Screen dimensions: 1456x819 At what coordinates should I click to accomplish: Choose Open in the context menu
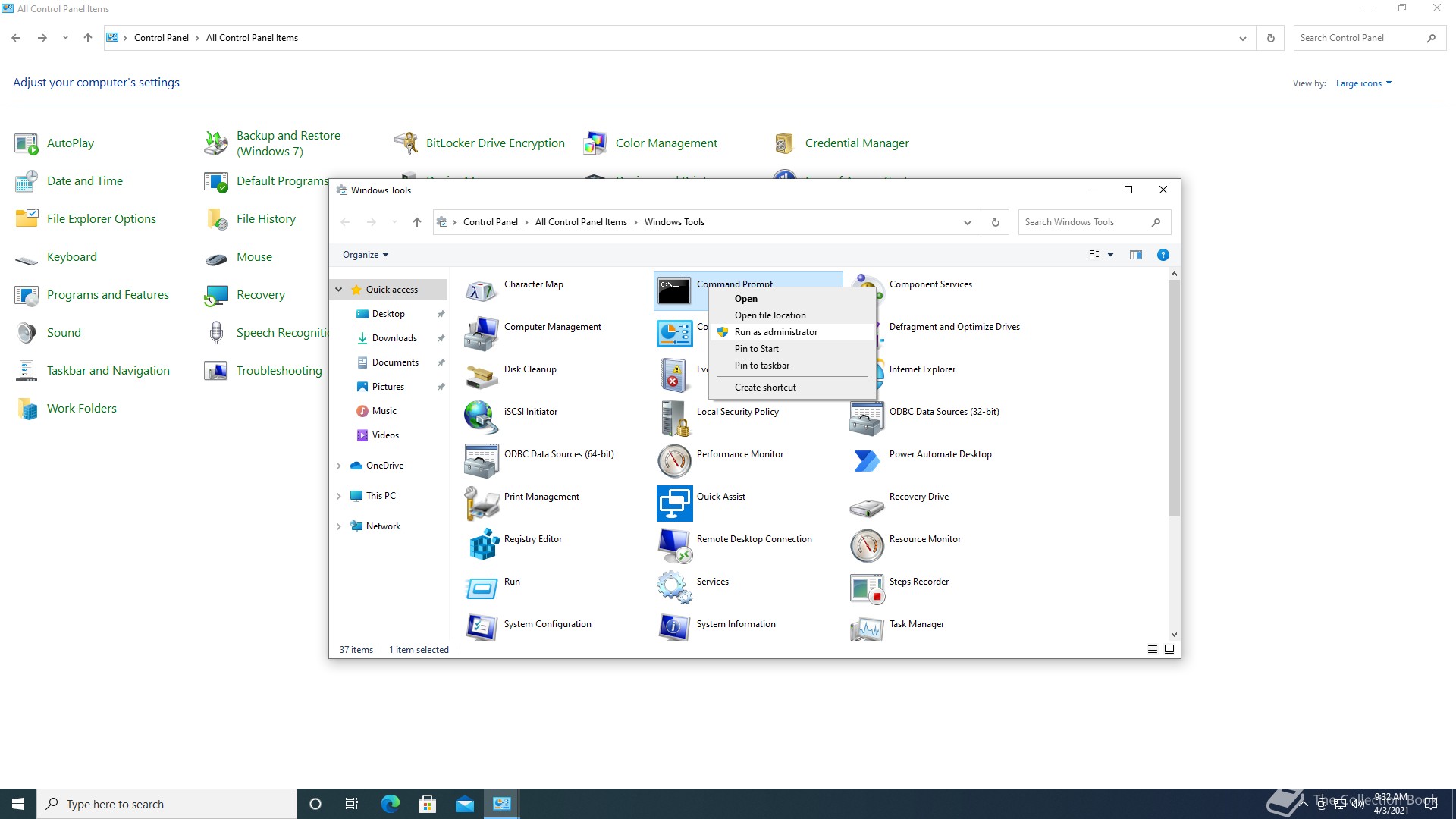(x=792, y=299)
